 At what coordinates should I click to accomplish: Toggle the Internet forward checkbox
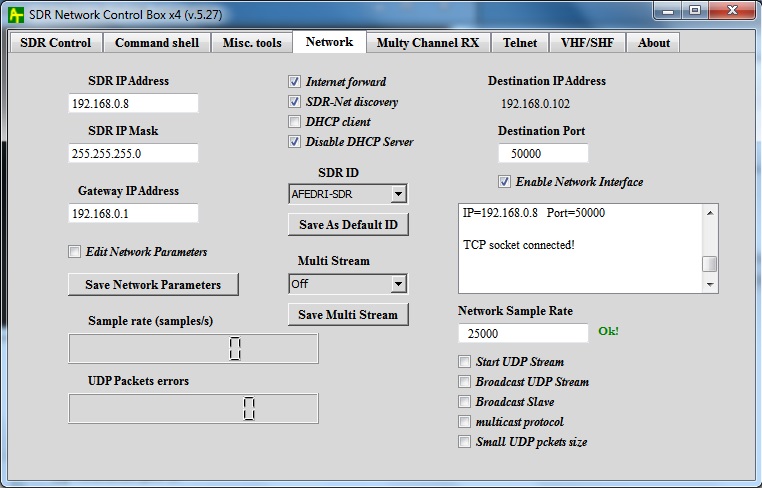coord(295,82)
